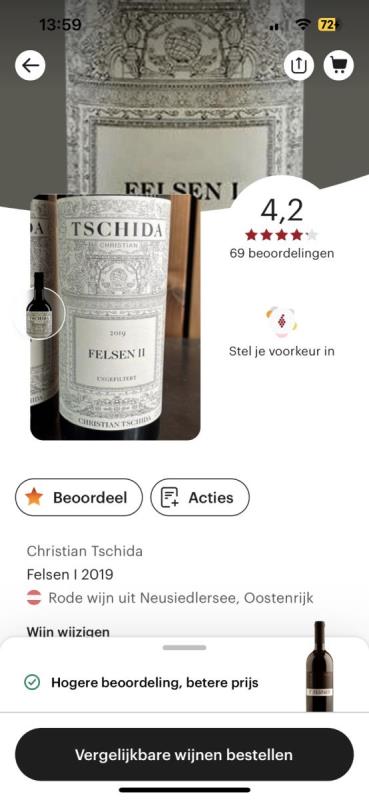Tap the recommended wine bottle image

click(x=319, y=666)
